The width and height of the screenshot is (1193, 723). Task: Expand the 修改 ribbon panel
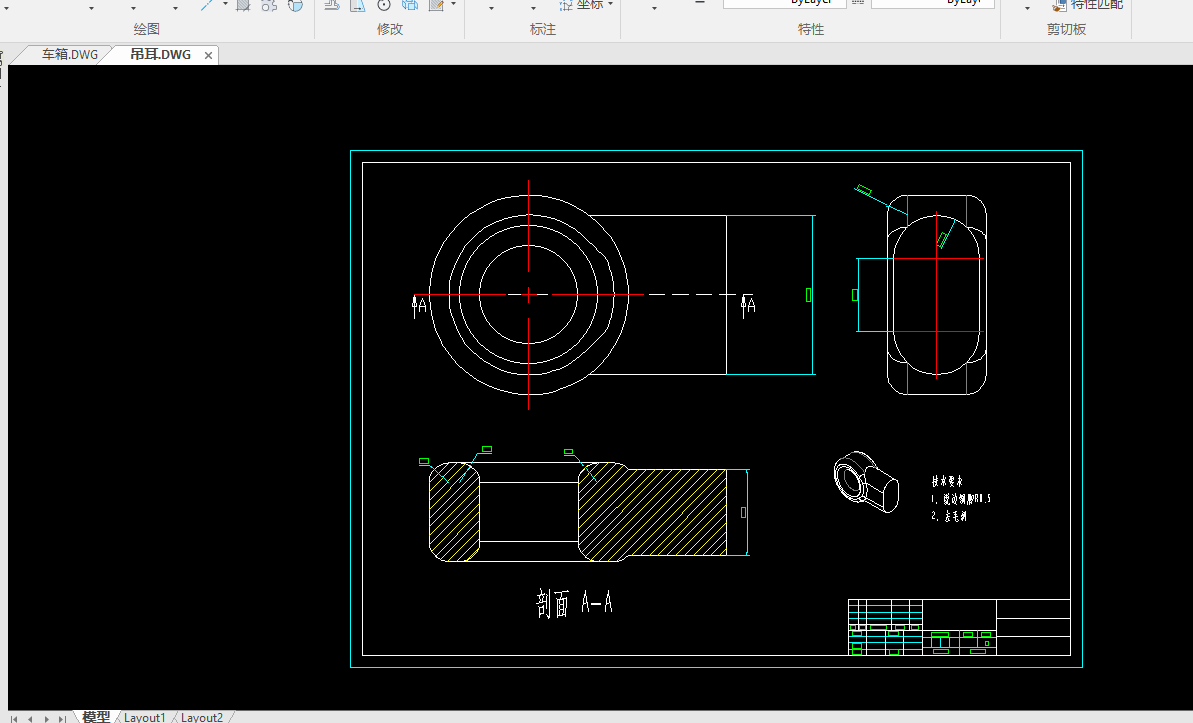point(390,29)
